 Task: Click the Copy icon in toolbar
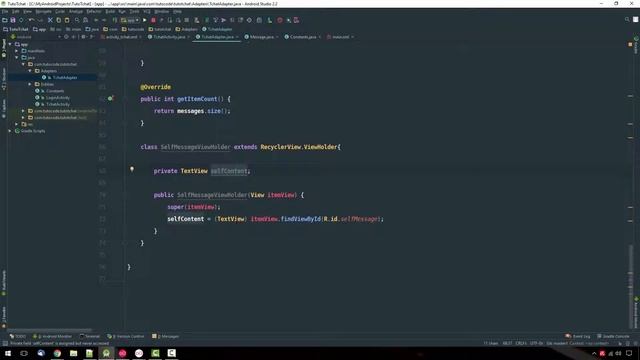coord(58,20)
